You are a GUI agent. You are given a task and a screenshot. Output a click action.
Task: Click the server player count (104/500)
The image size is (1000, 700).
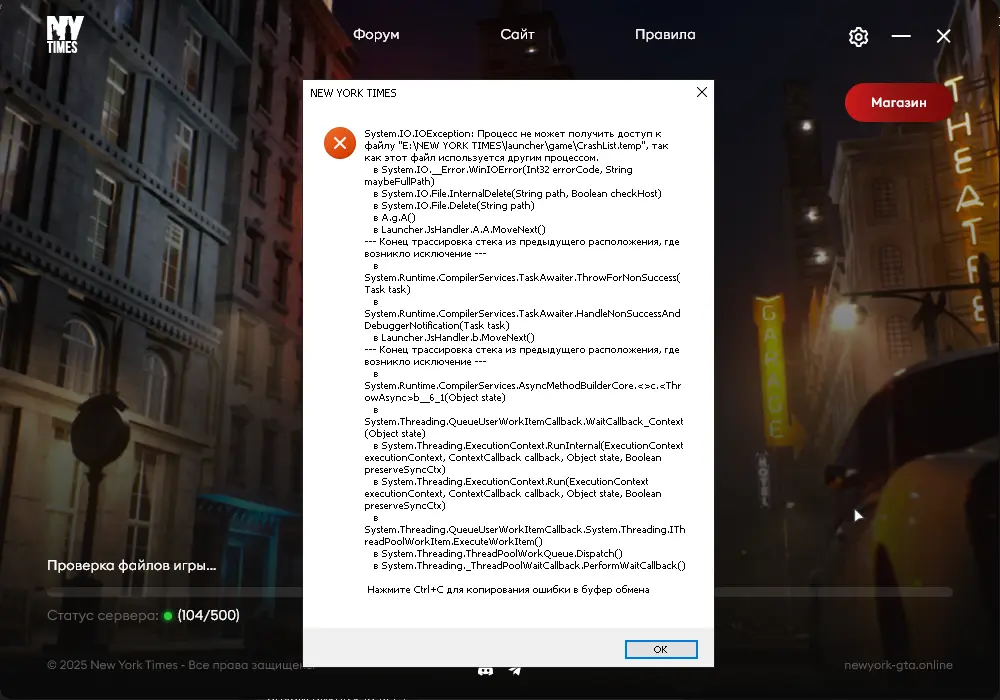(208, 616)
